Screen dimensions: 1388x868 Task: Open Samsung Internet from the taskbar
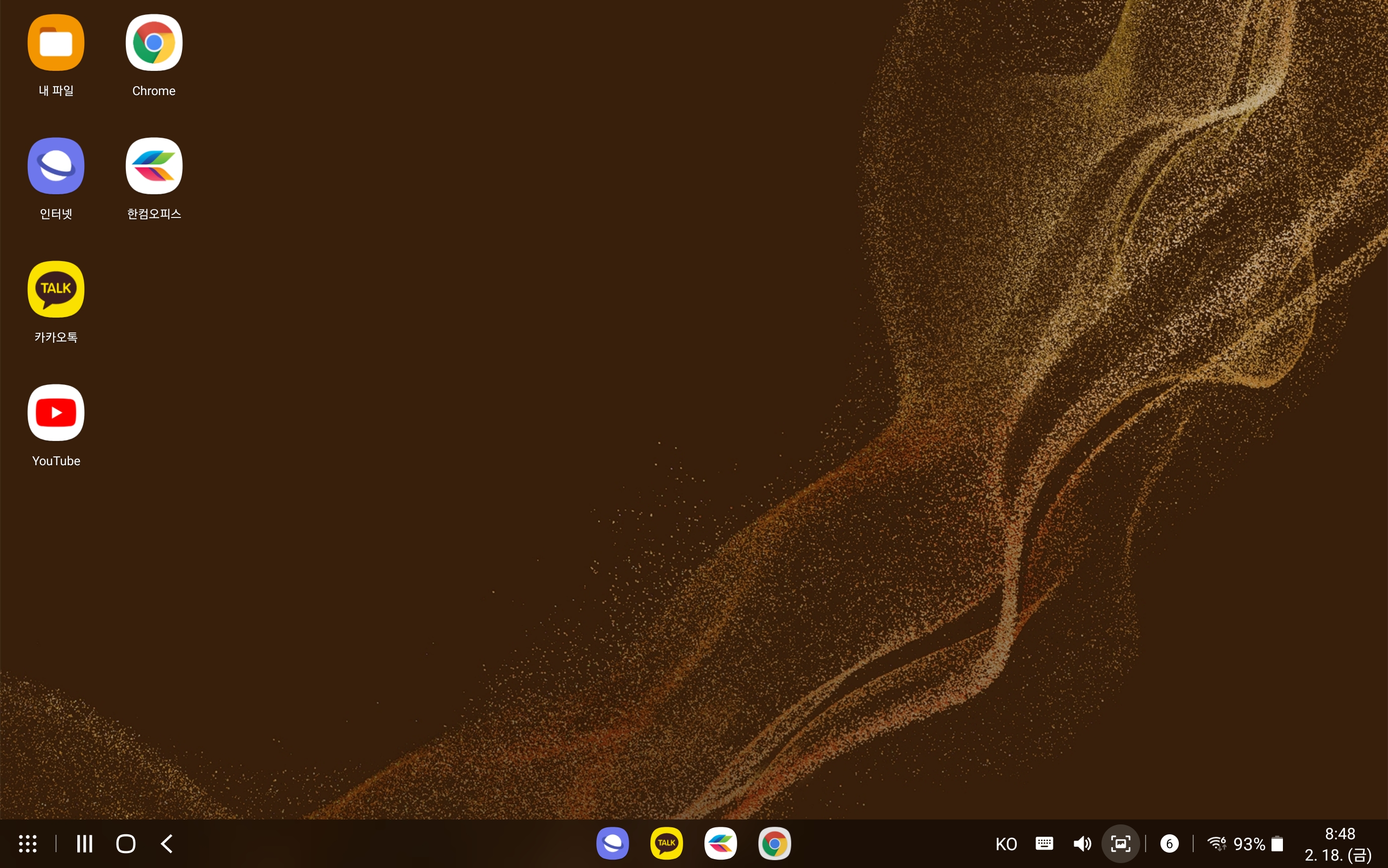pos(612,843)
